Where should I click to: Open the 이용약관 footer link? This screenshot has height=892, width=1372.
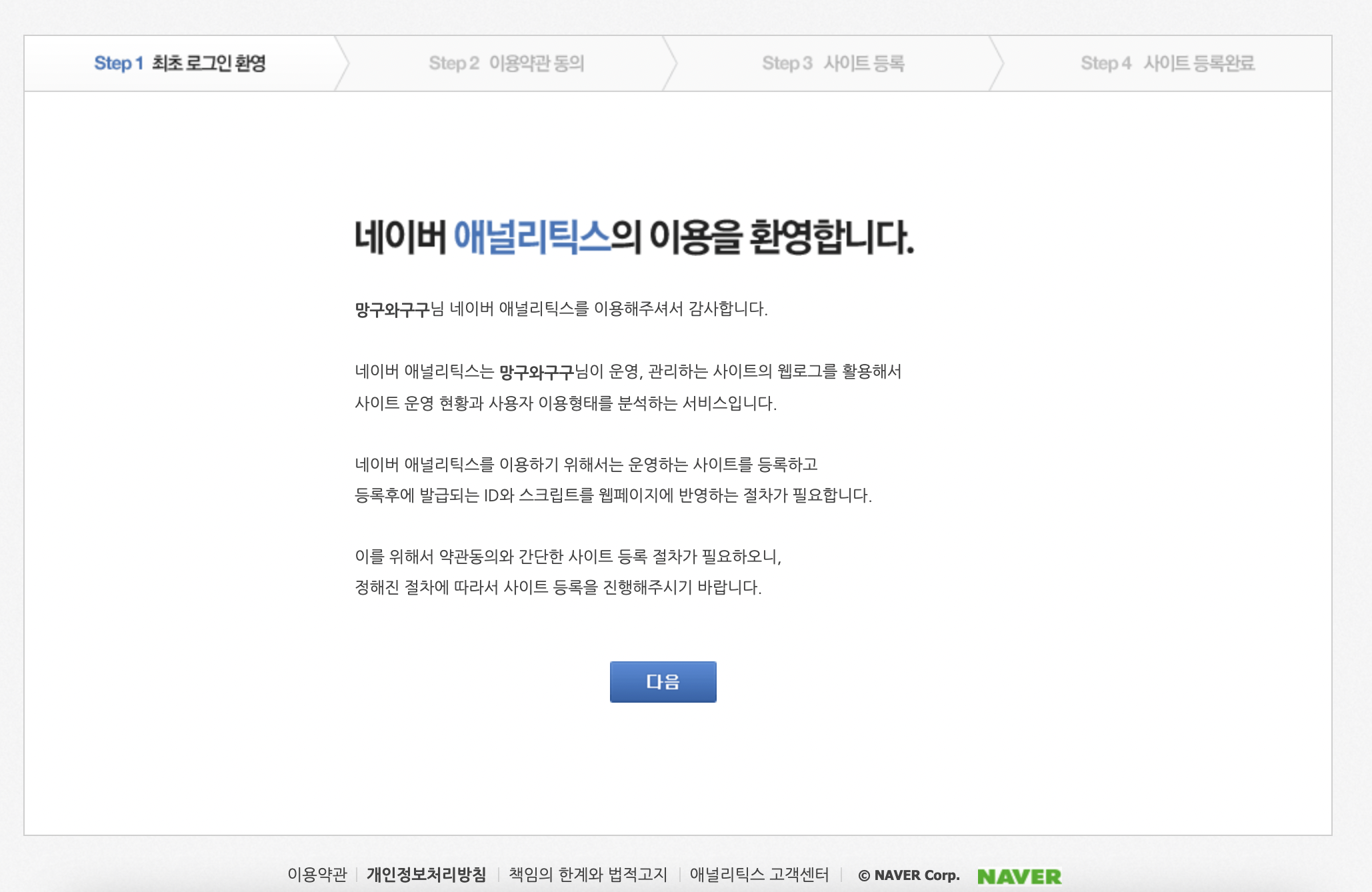point(317,875)
